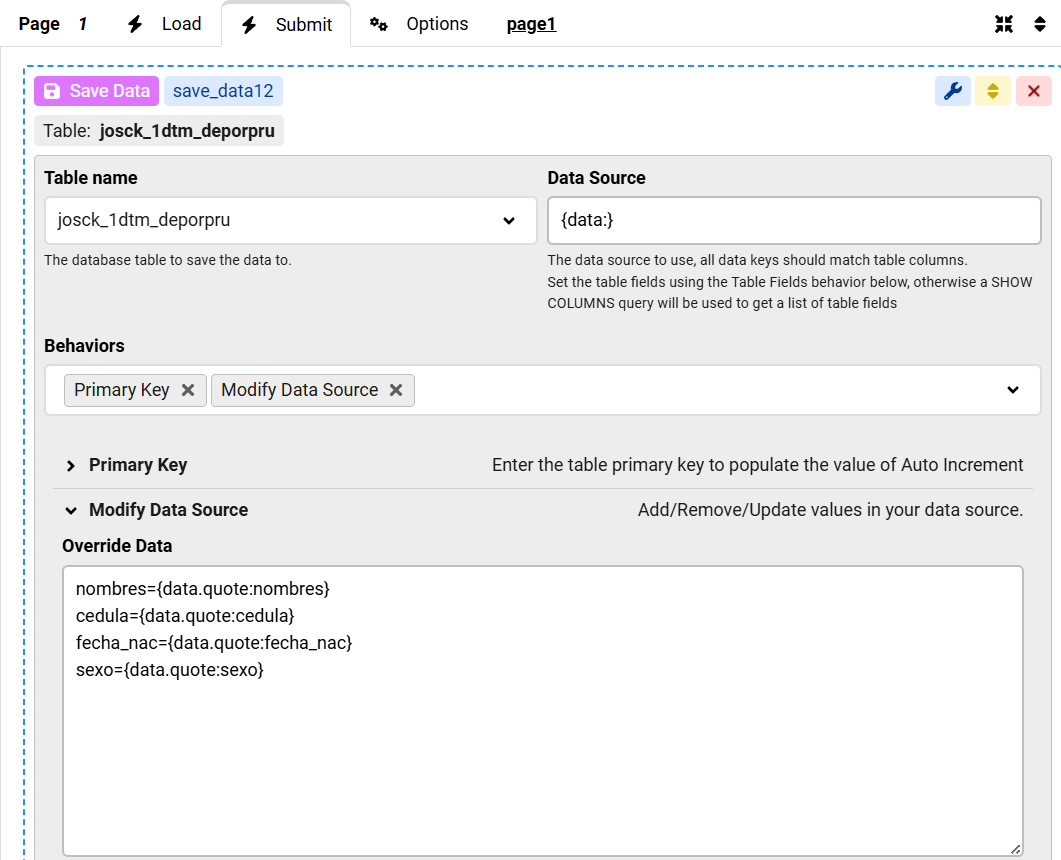Remove the Modify Data Source behavior tag
Image resolution: width=1061 pixels, height=860 pixels.
pyautogui.click(x=396, y=390)
